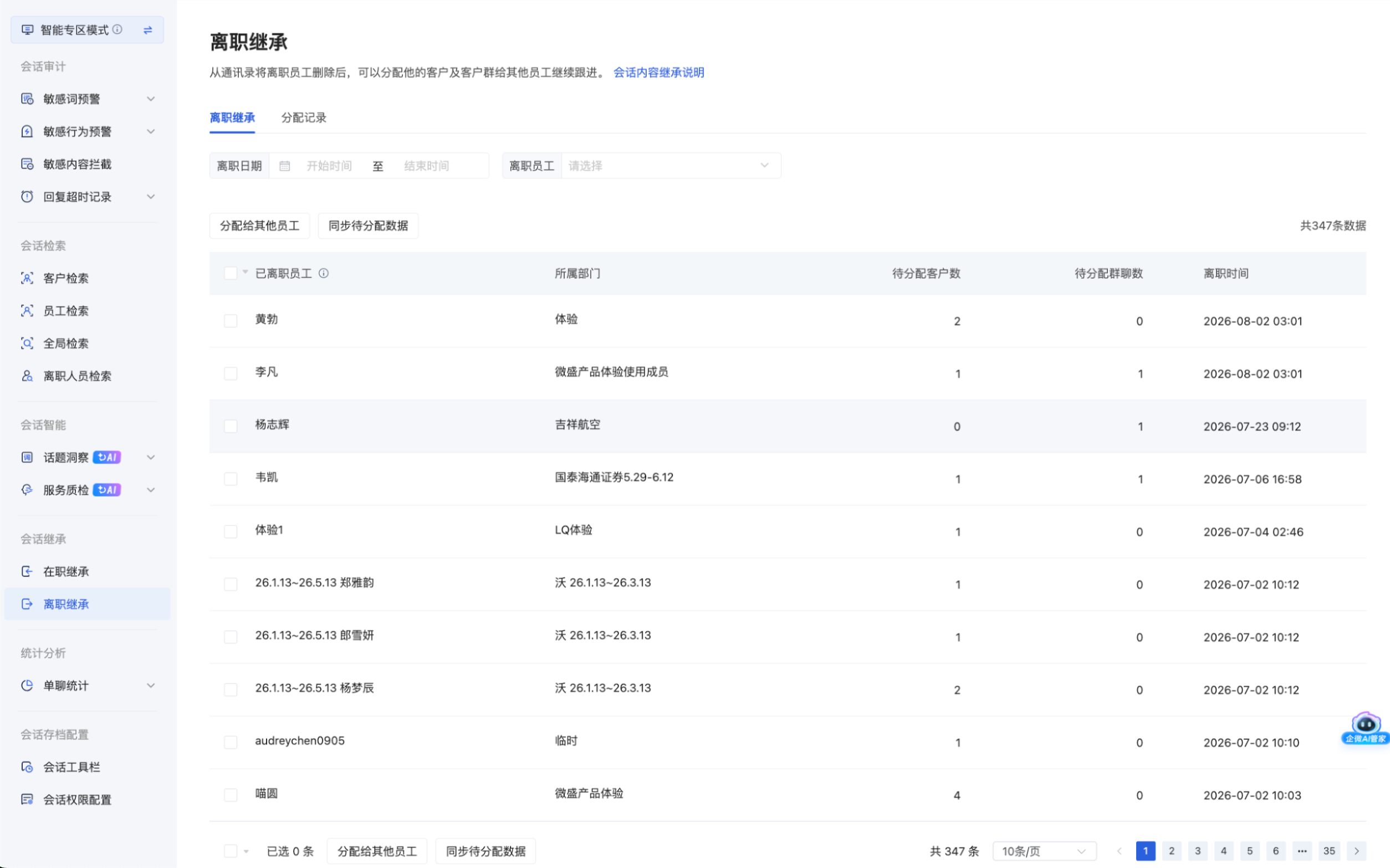Image resolution: width=1390 pixels, height=868 pixels.
Task: Expand the 单聊统计 menu chevron
Action: (x=151, y=686)
